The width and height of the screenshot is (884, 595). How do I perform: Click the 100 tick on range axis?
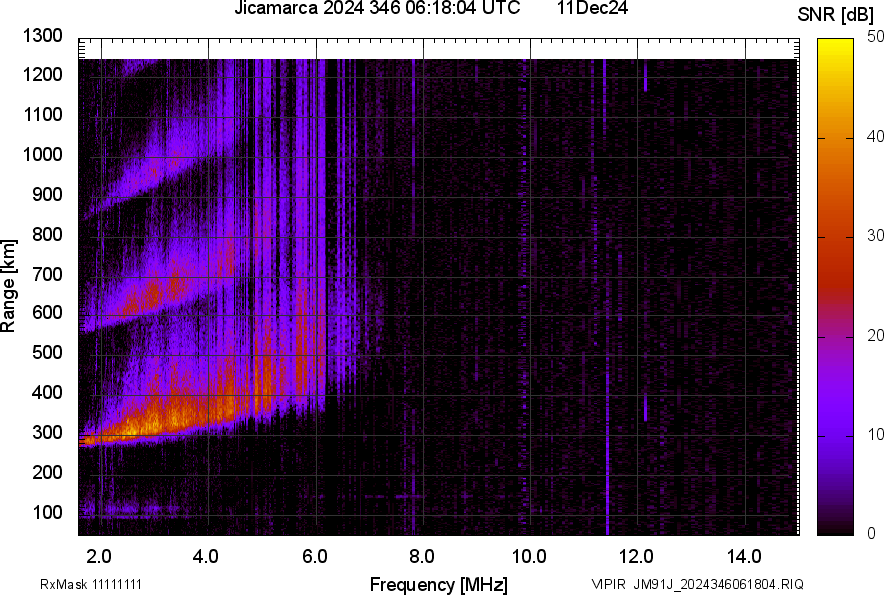tap(48, 512)
